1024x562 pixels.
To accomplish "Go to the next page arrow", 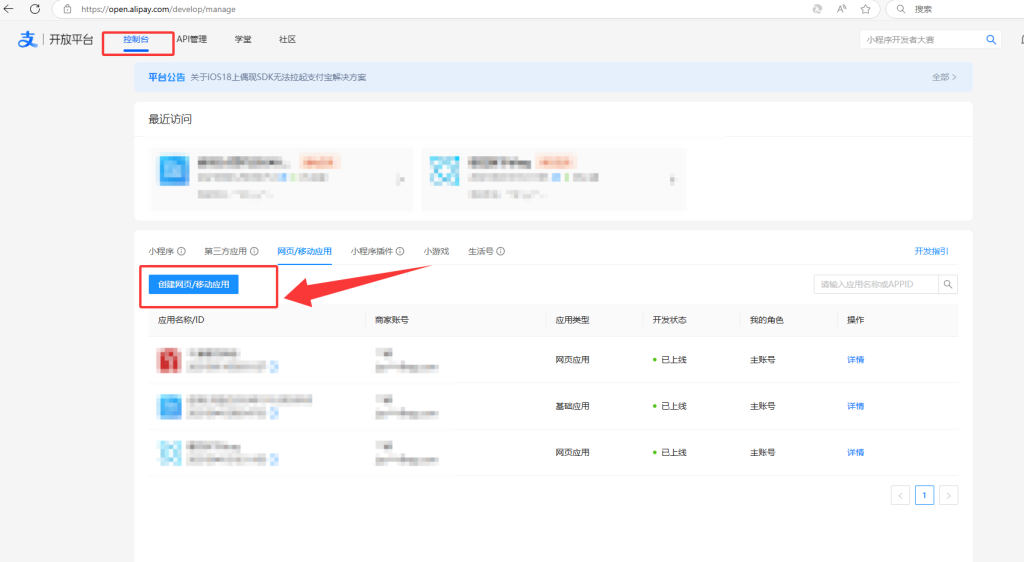I will pyautogui.click(x=949, y=495).
